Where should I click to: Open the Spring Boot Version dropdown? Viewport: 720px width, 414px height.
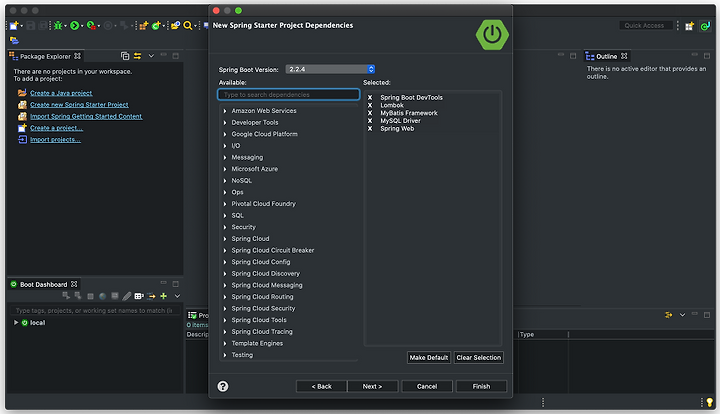coord(330,69)
